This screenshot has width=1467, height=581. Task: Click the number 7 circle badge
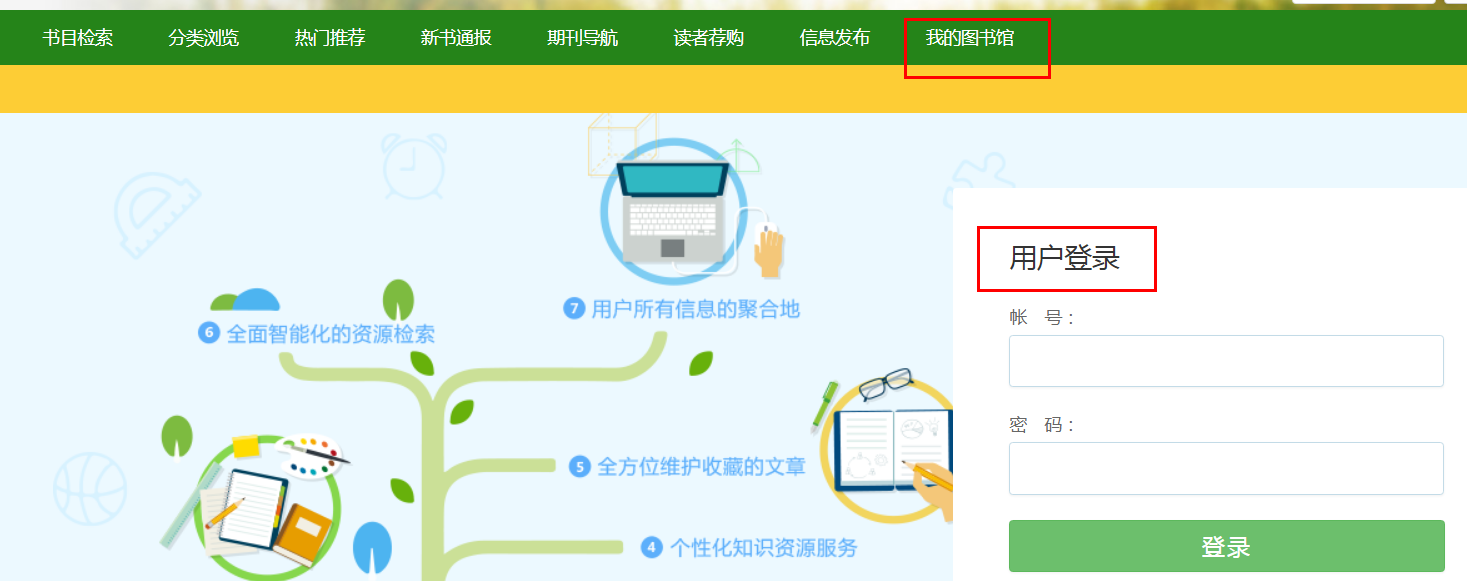tap(574, 309)
